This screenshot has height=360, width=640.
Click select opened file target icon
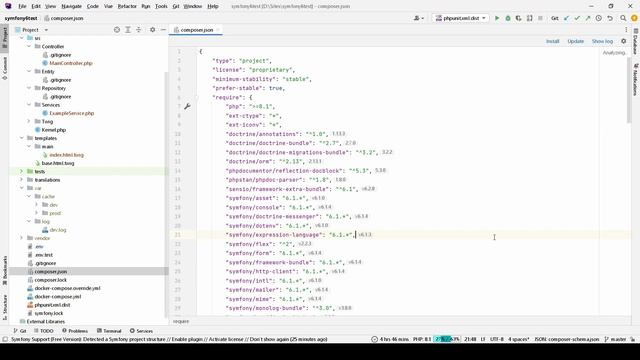[x=117, y=30]
